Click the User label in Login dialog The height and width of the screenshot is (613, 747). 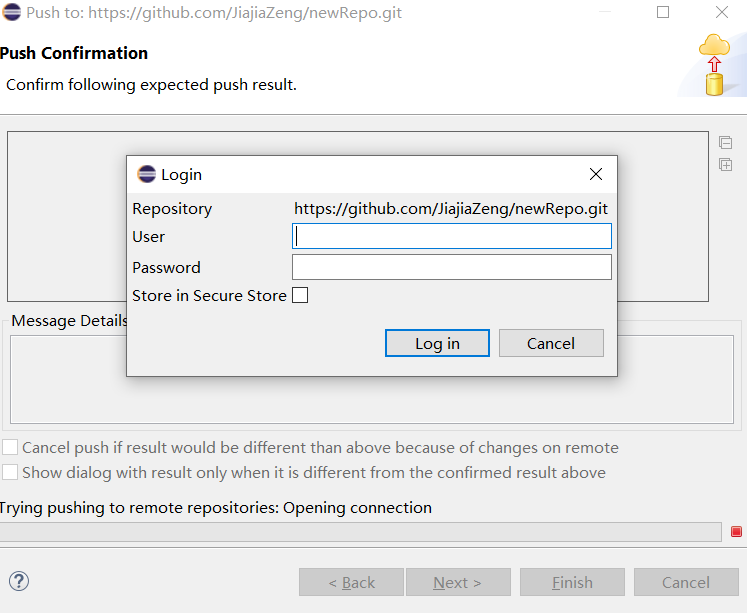pyautogui.click(x=149, y=237)
